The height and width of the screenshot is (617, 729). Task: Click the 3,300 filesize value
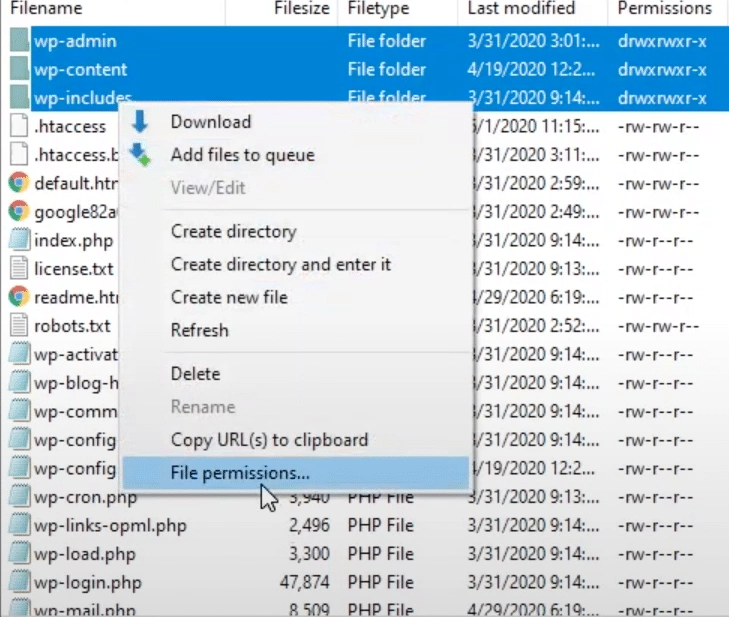pyautogui.click(x=309, y=554)
